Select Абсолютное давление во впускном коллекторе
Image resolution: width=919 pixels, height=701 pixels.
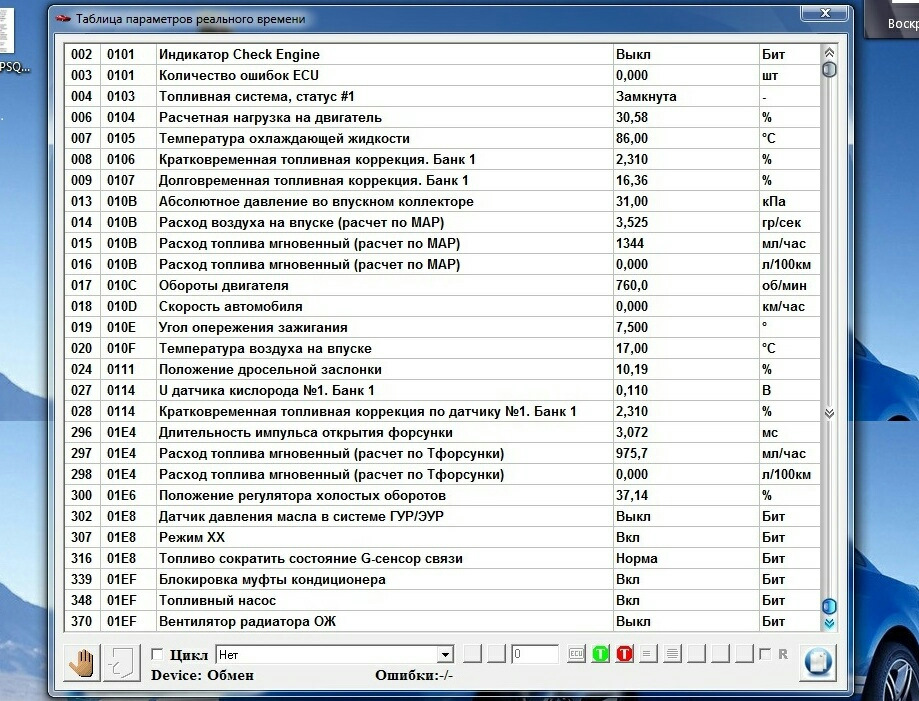click(x=443, y=202)
